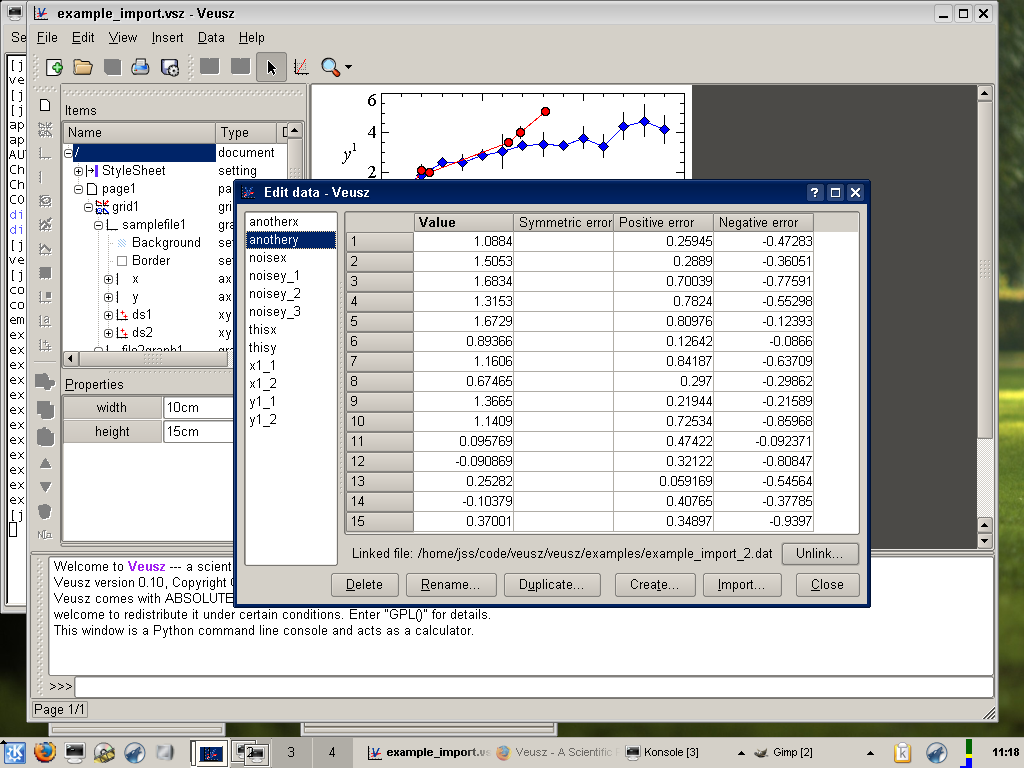Launch Firefox from the taskbar panel
Screen dimensions: 1024x768
(45, 752)
